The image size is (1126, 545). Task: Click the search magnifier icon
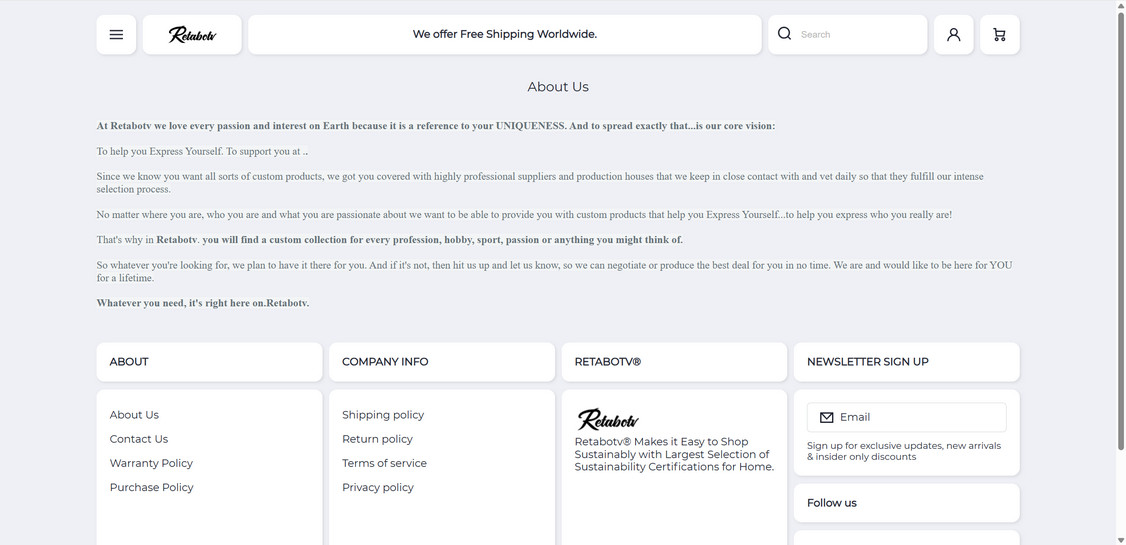click(785, 34)
